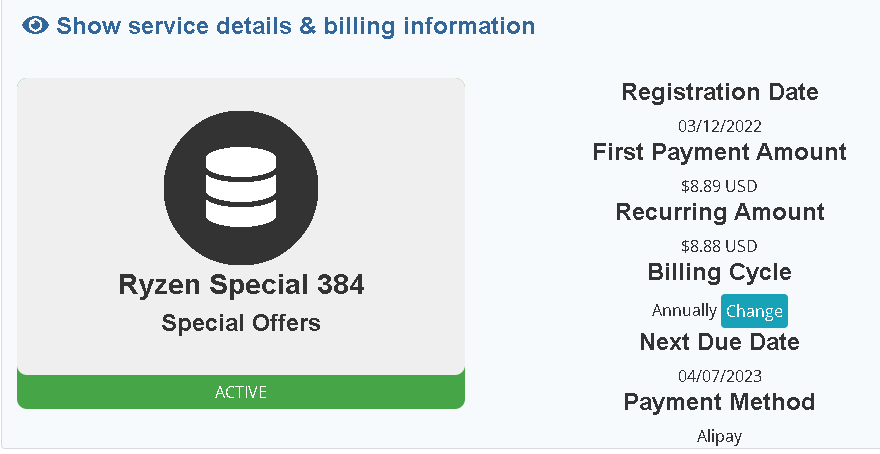Select the 'Special Offers' group label

[241, 323]
